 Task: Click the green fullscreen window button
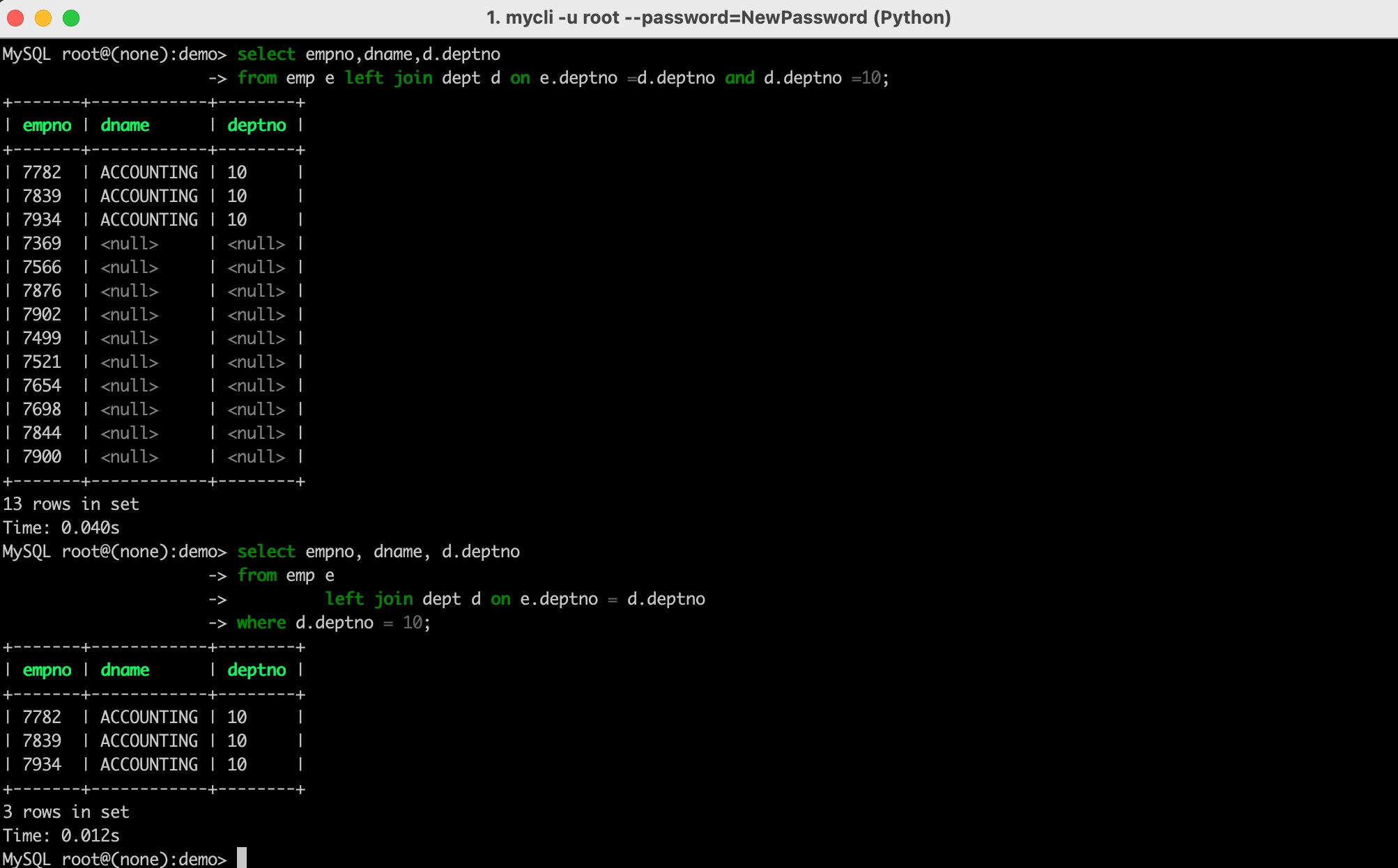71,18
